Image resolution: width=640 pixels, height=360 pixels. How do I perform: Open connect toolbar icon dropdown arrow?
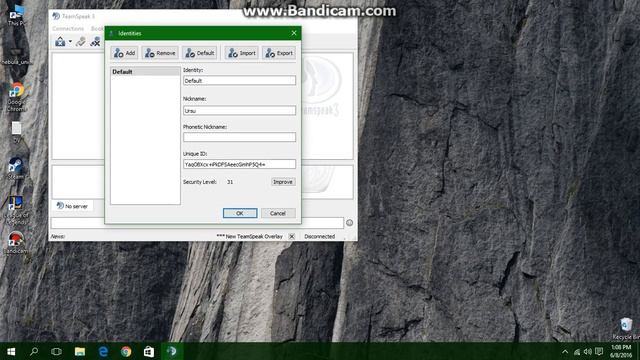(x=70, y=42)
